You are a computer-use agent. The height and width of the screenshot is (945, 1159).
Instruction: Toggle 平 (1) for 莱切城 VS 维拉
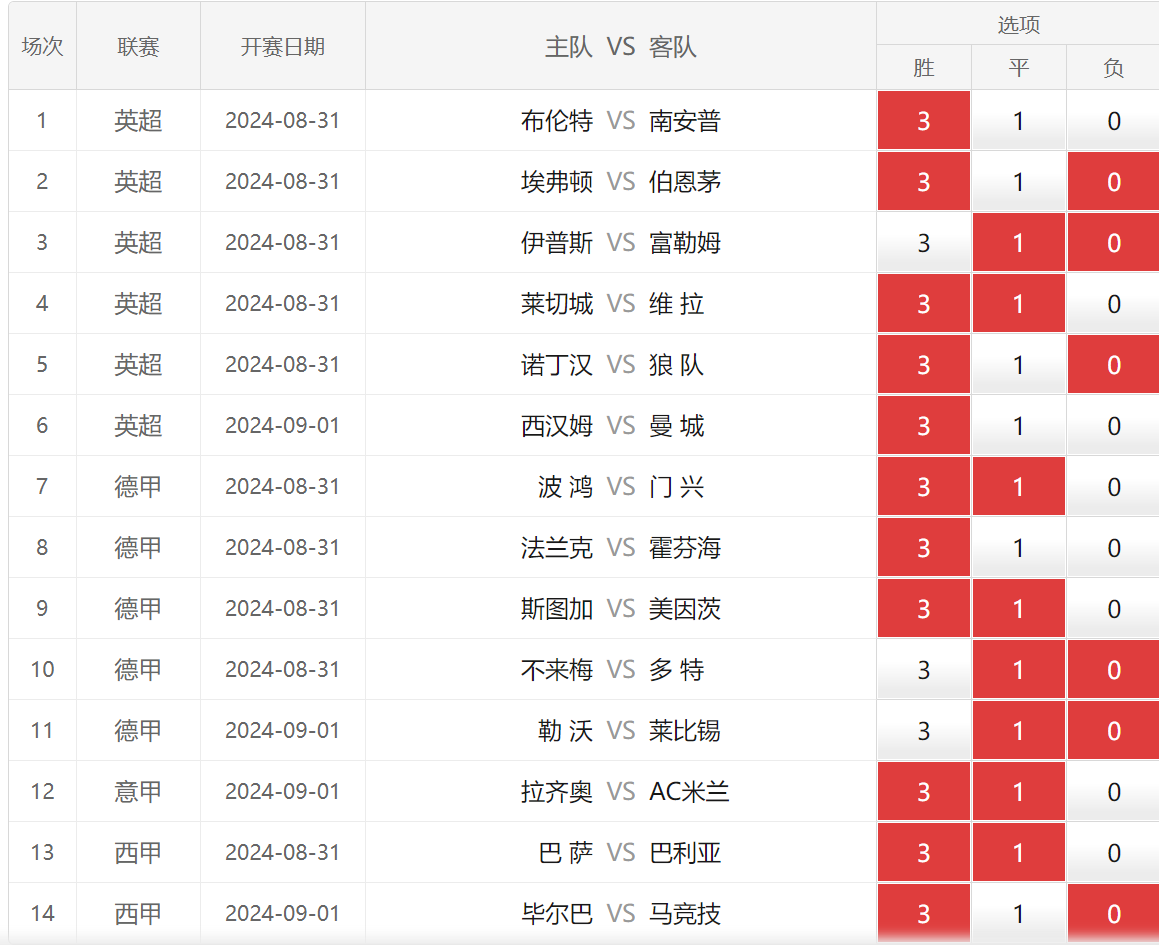(1019, 303)
